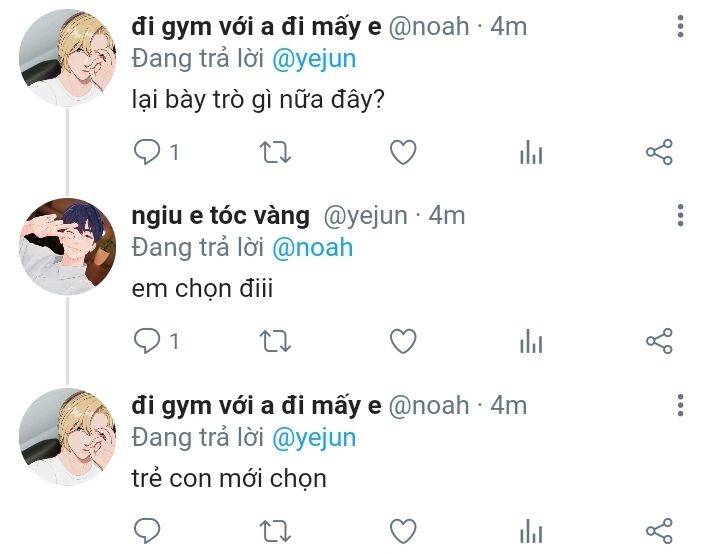Retweet the "em chọn điii" tweet
This screenshot has width=719, height=554.
tap(275, 342)
